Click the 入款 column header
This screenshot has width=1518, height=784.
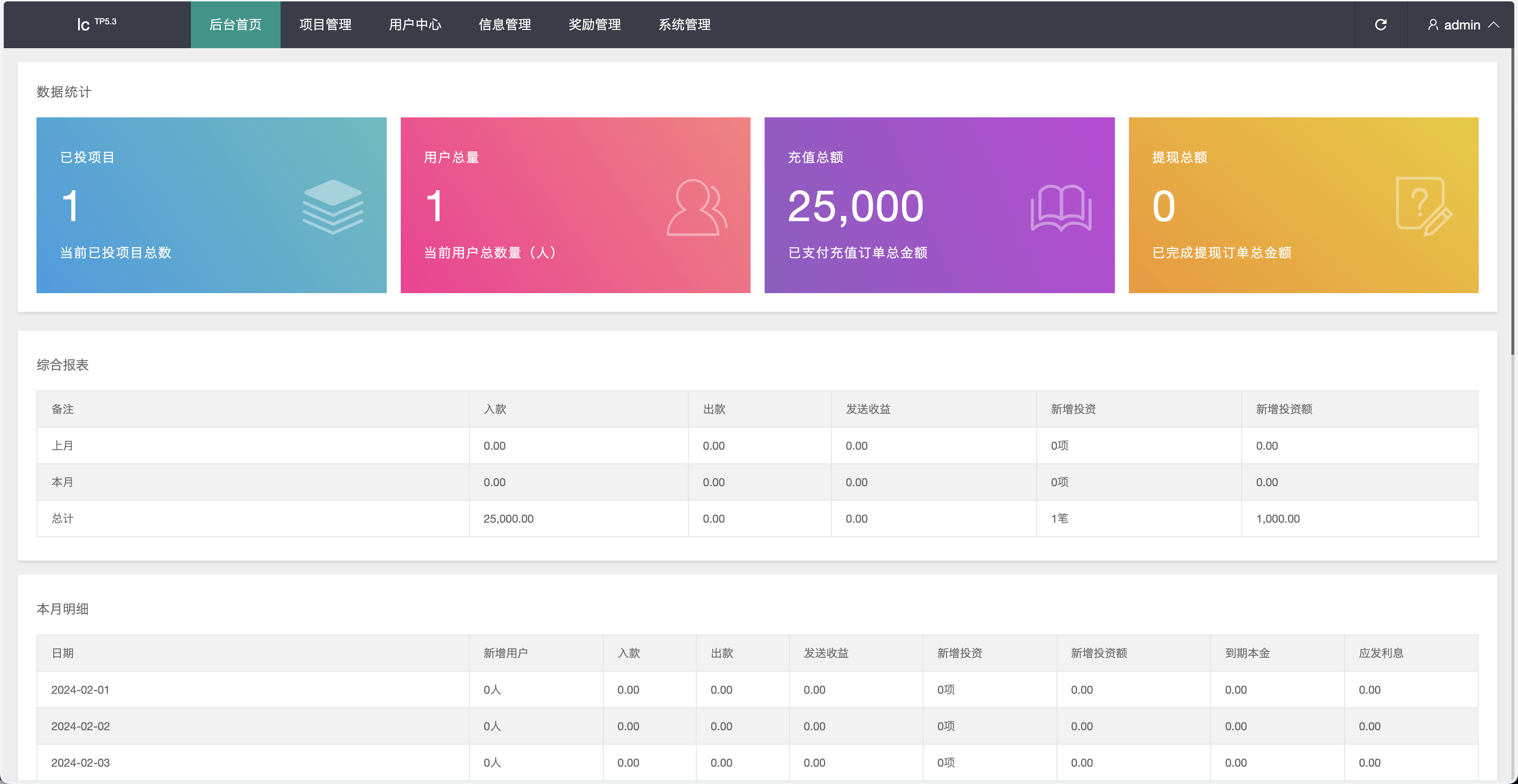tap(496, 409)
